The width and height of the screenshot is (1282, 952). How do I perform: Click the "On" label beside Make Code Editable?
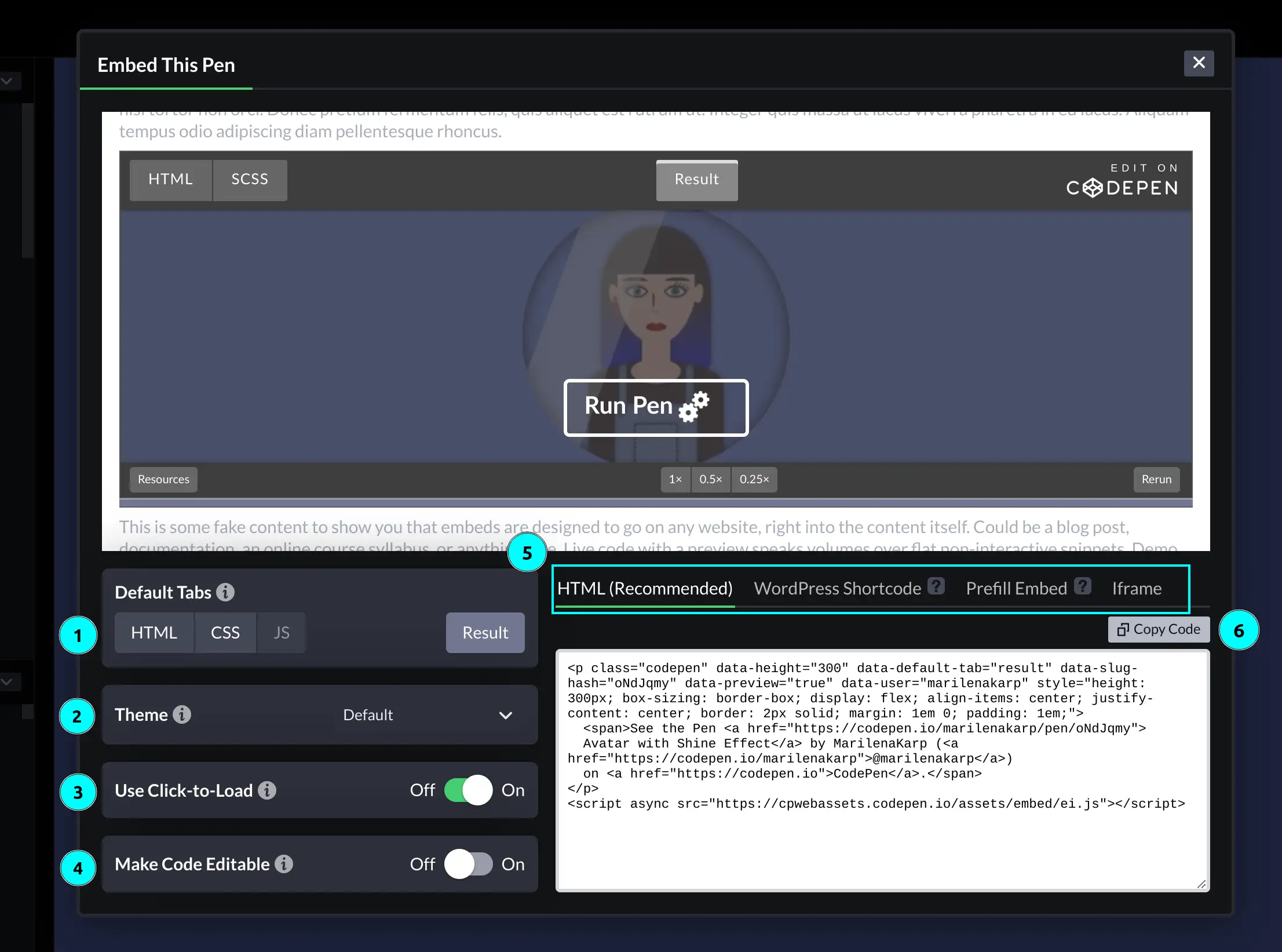[x=513, y=864]
